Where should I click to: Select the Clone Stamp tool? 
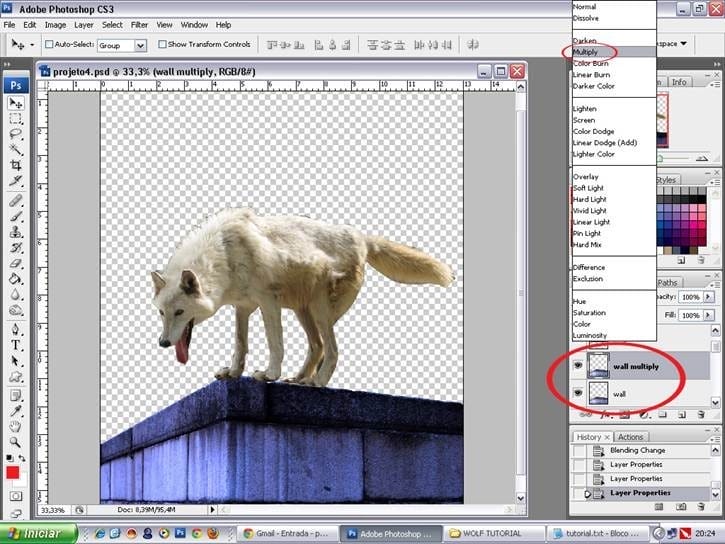pos(16,232)
